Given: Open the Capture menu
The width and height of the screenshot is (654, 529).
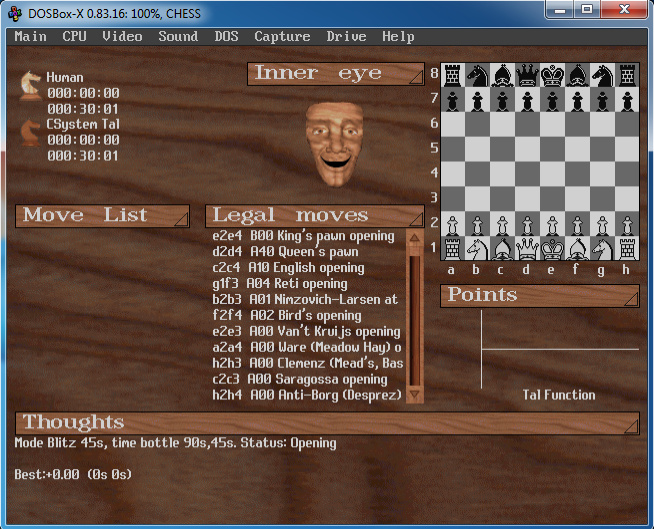Looking at the screenshot, I should [282, 36].
